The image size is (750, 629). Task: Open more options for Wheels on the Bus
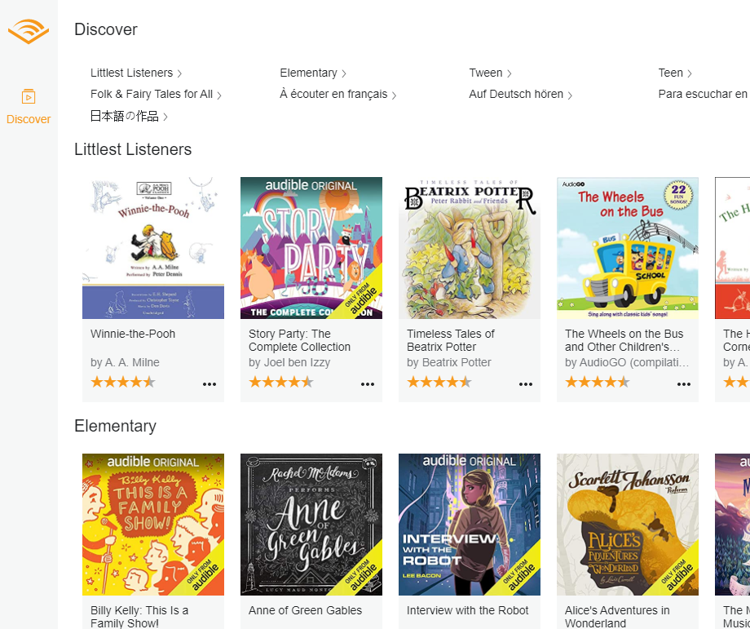tap(684, 384)
